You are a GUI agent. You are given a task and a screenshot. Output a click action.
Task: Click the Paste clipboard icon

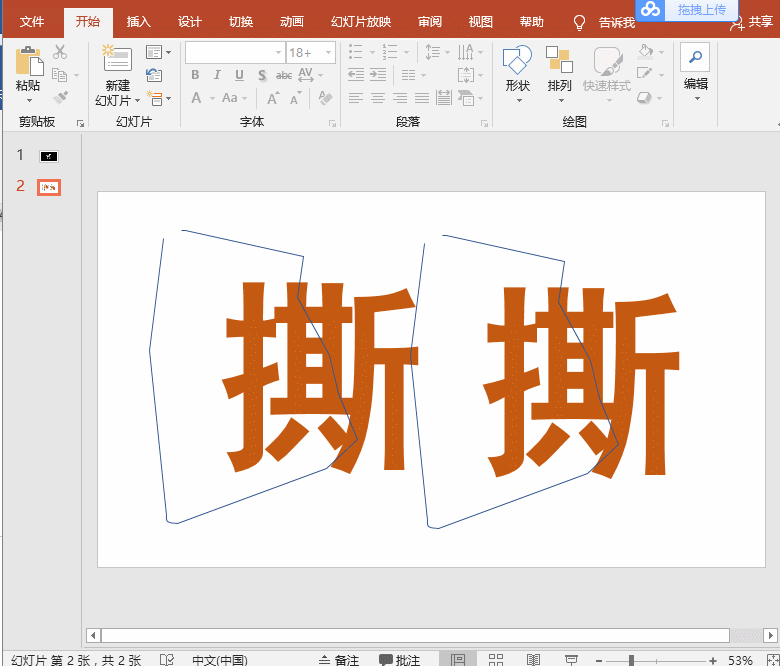point(29,61)
